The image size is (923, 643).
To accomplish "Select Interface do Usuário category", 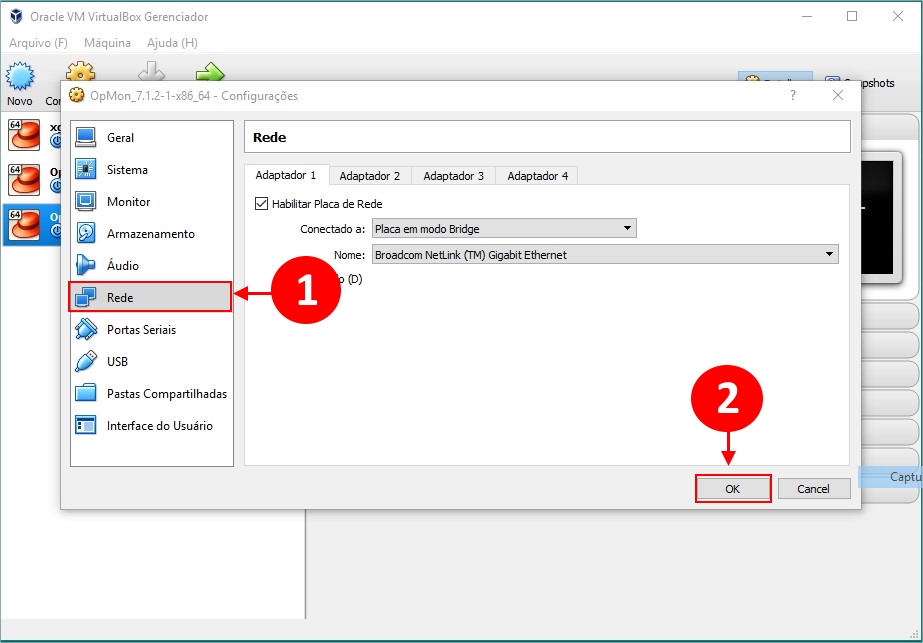I will tap(86, 426).
